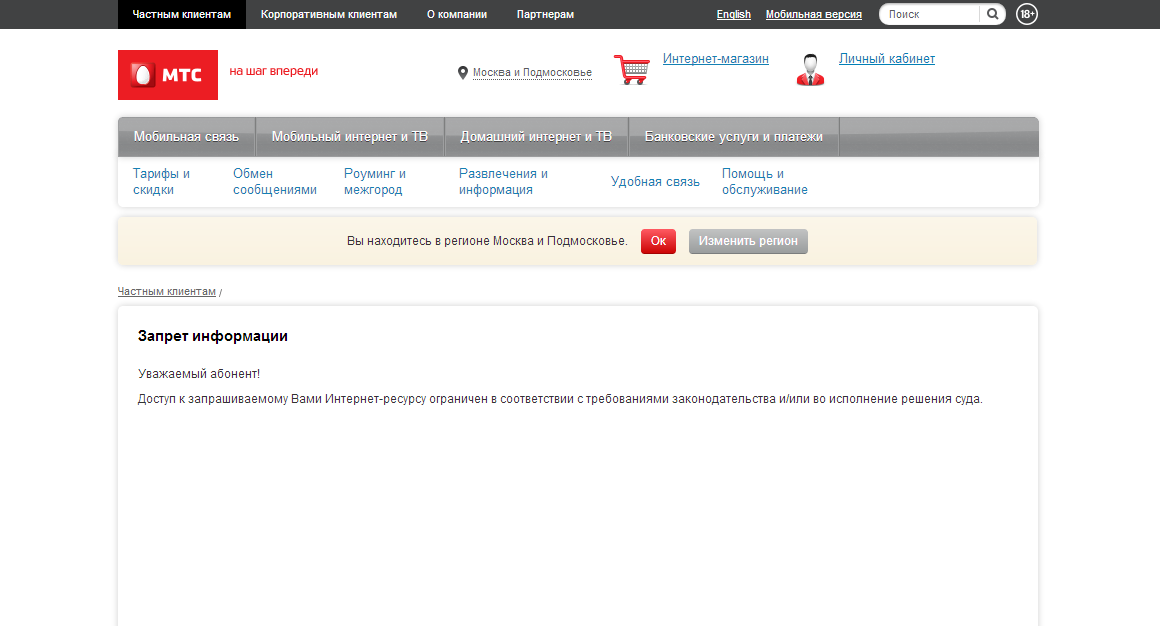Confirm region with the red Ок button
This screenshot has width=1160, height=626.
coord(658,242)
